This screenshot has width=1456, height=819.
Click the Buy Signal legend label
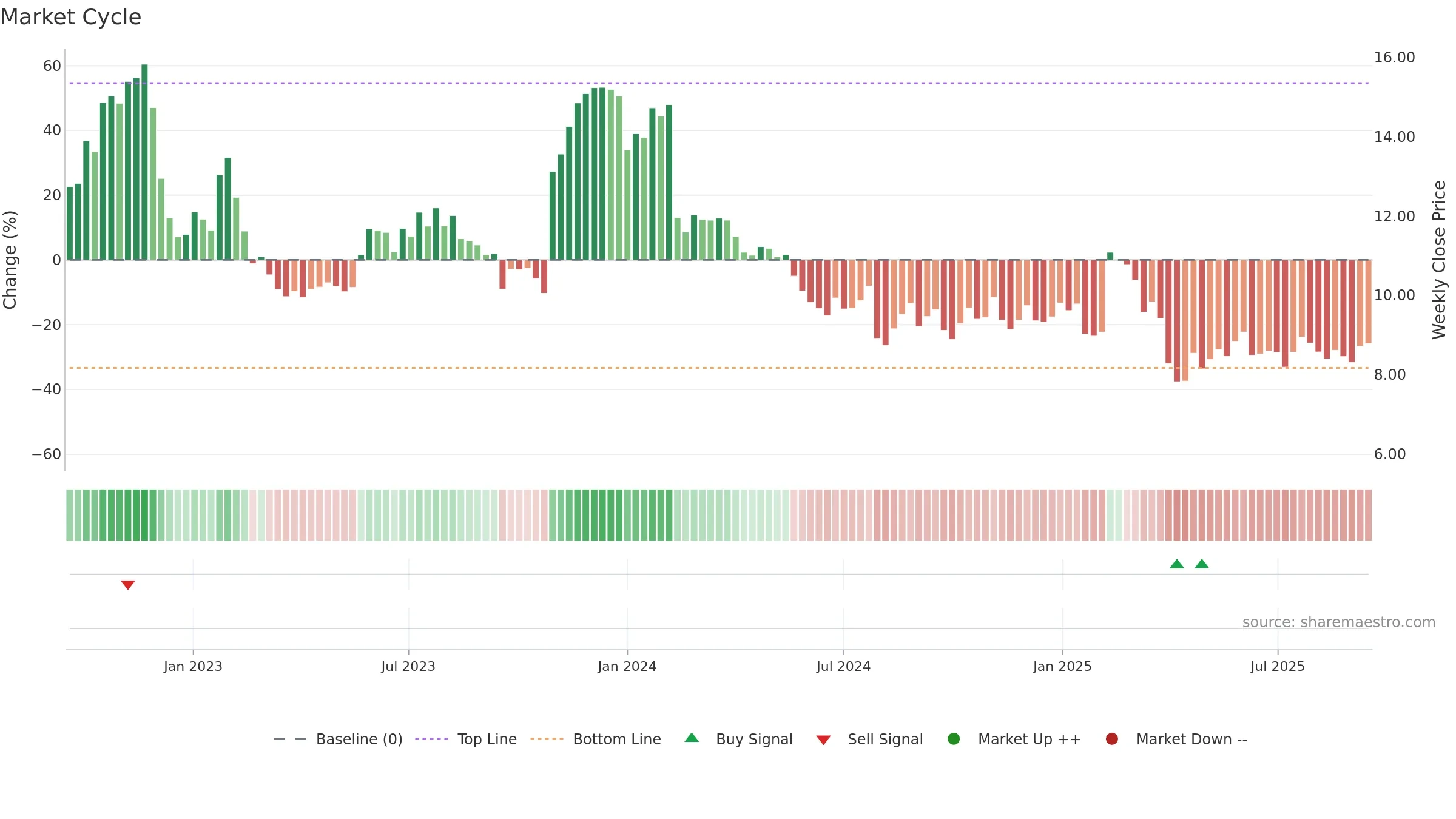click(754, 739)
